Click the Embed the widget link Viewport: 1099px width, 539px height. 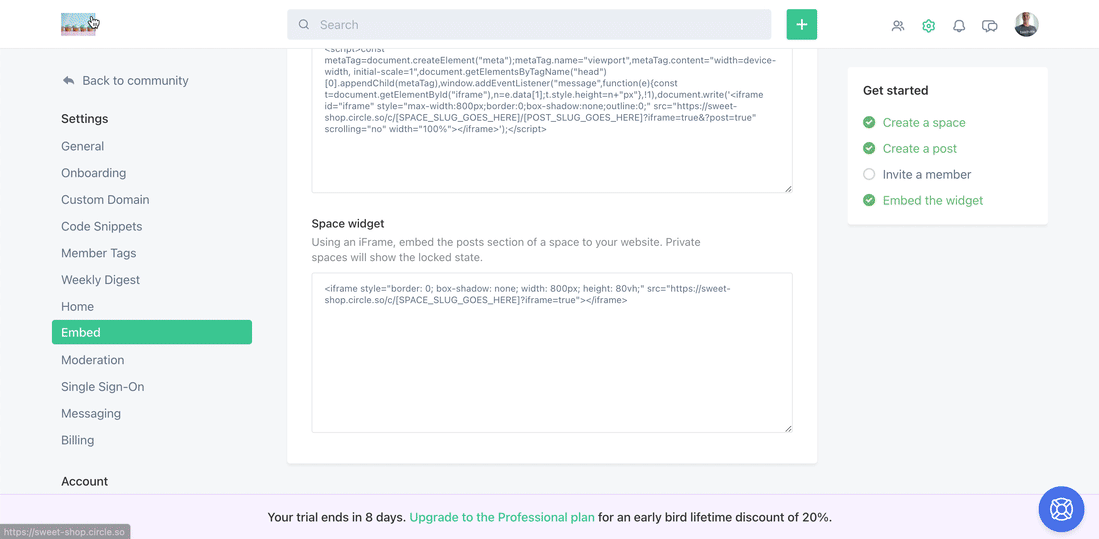point(933,200)
